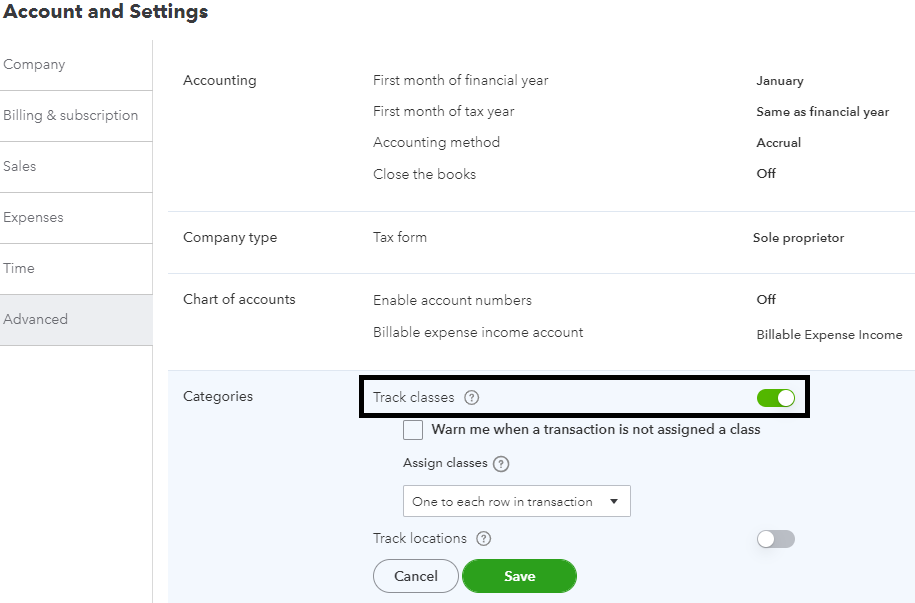This screenshot has height=603, width=915.
Task: Select the Time settings tab
Action: [x=19, y=269]
